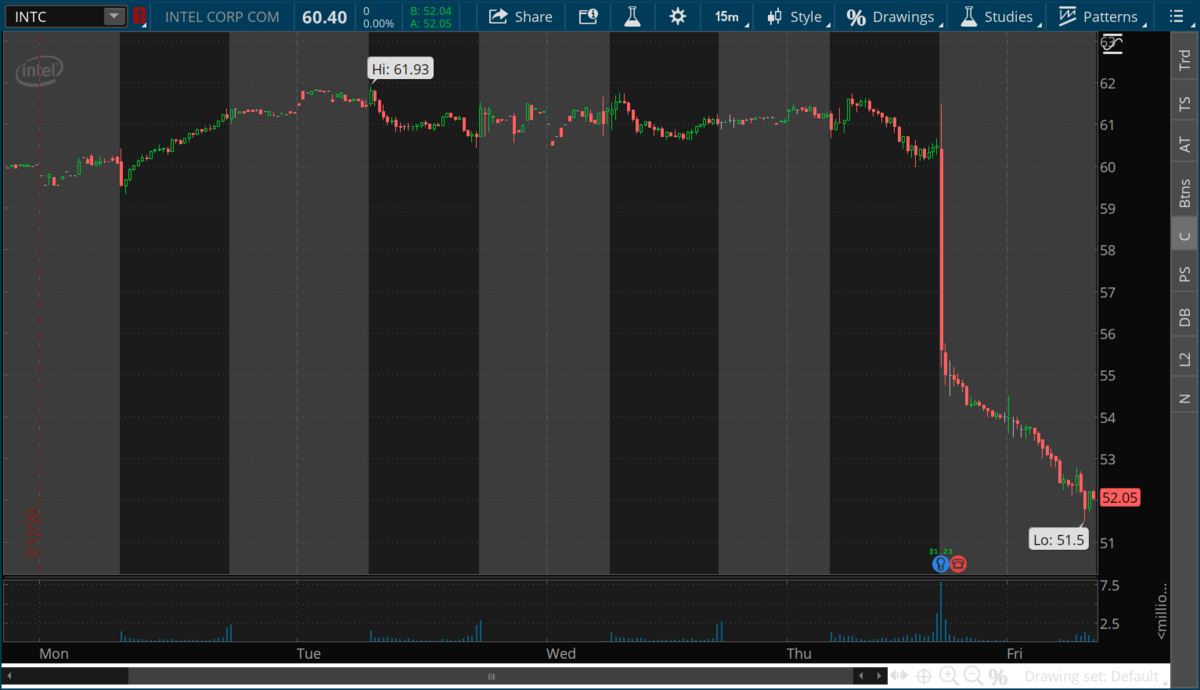Screen dimensions: 1200x690
Task: Click the Wed date axis label
Action: (561, 653)
